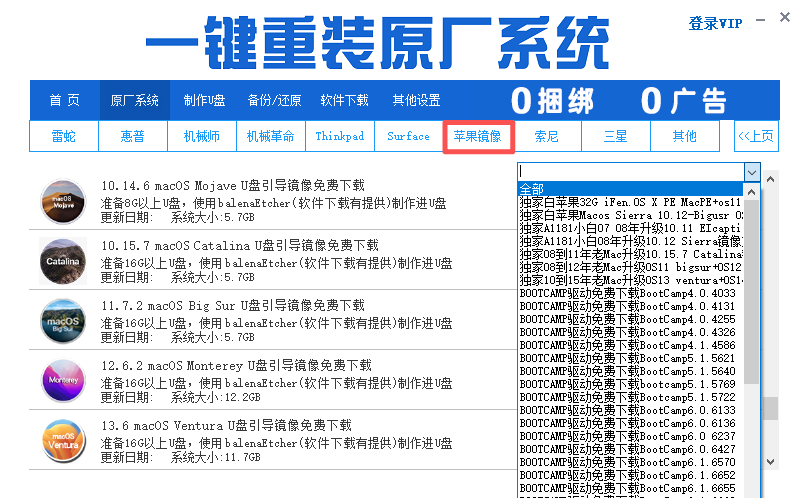Select the 机械革命 brand button
Viewport: 808px width, 498px height.
pyautogui.click(x=271, y=136)
